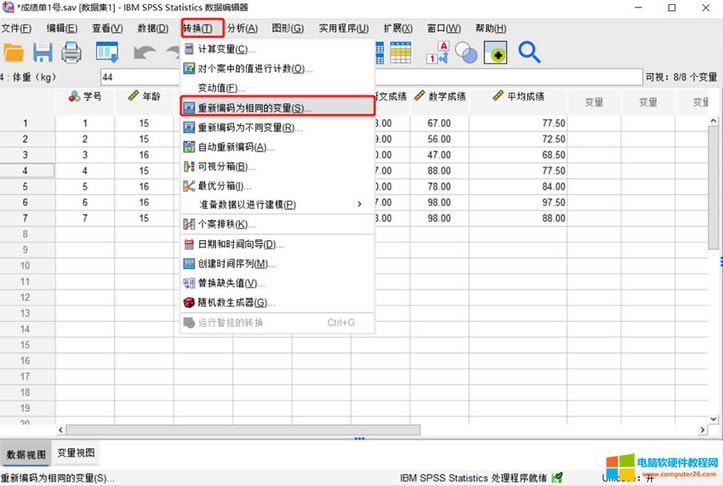
Task: Open the variables grid toolbar icon
Action: coord(401,53)
